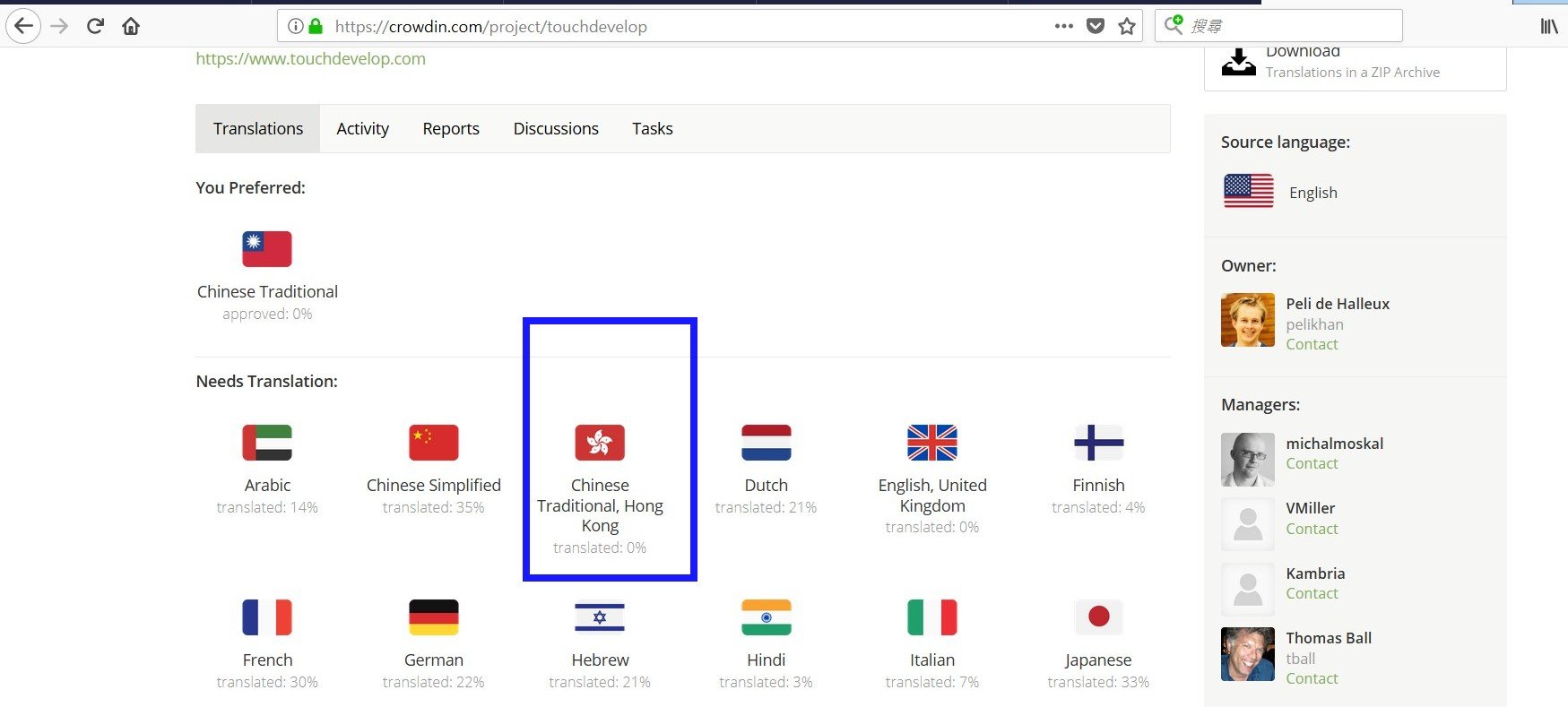Choose the Italian flag icon
Viewport: 1568px width, 707px height.
tap(932, 617)
